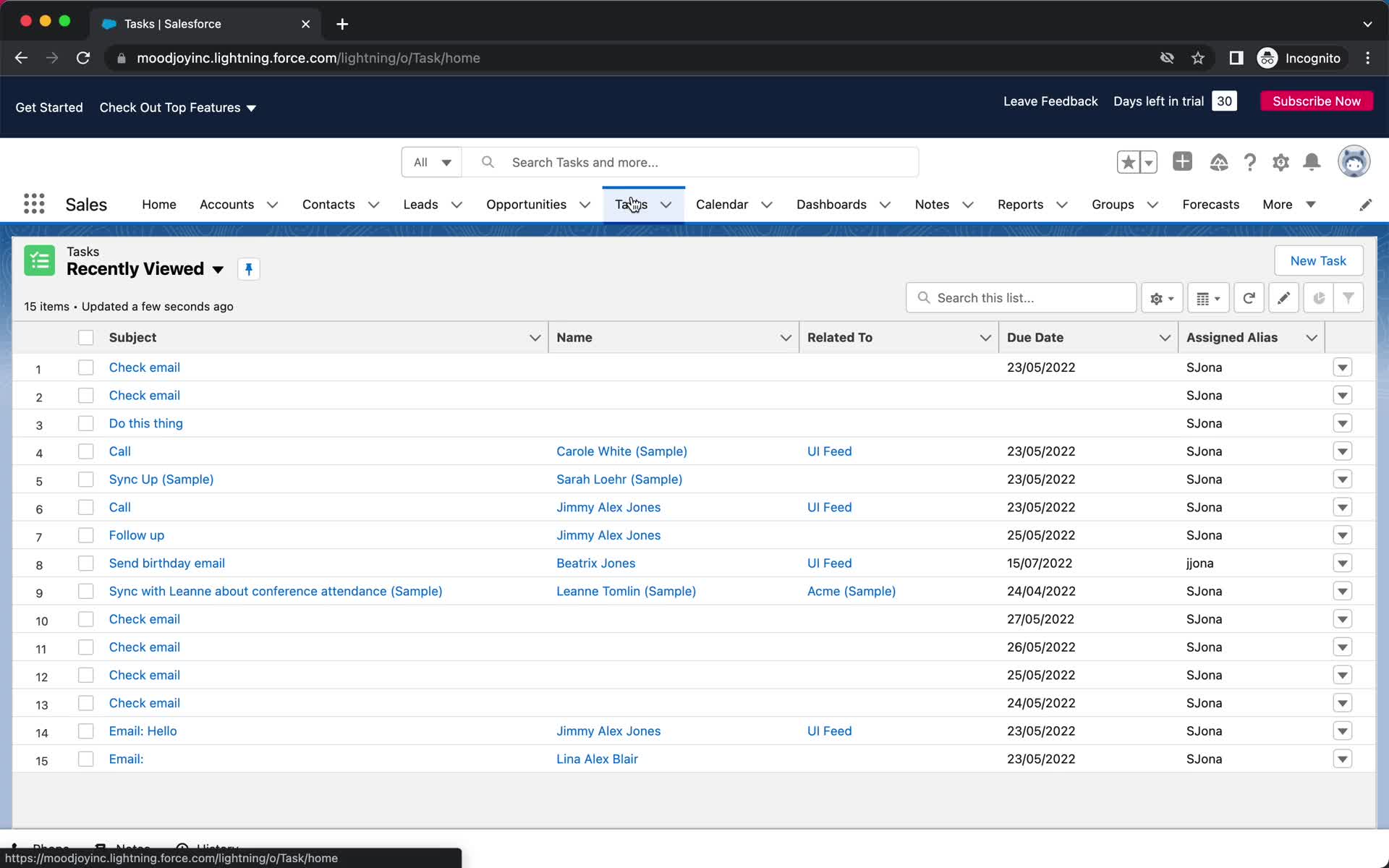Open Chrome's three-dot menu
Image resolution: width=1389 pixels, height=868 pixels.
click(x=1367, y=58)
